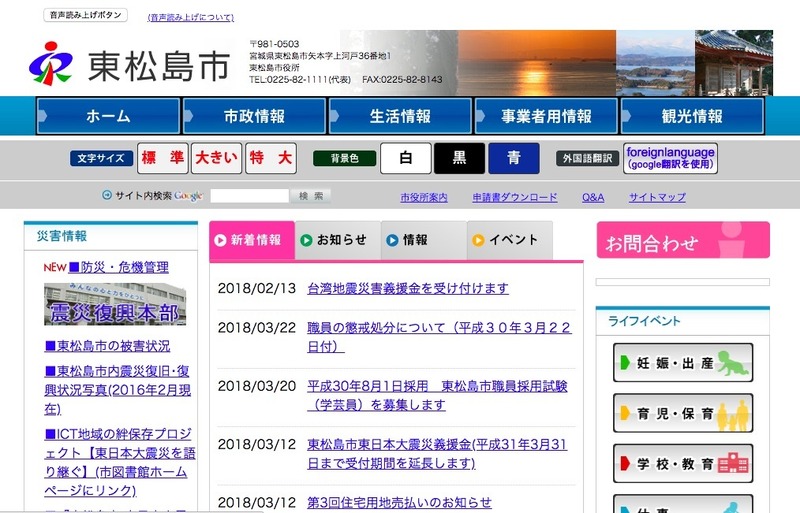Viewport: 800px width, 513px height.
Task: Switch to the お知らせ tab
Action: click(x=336, y=240)
